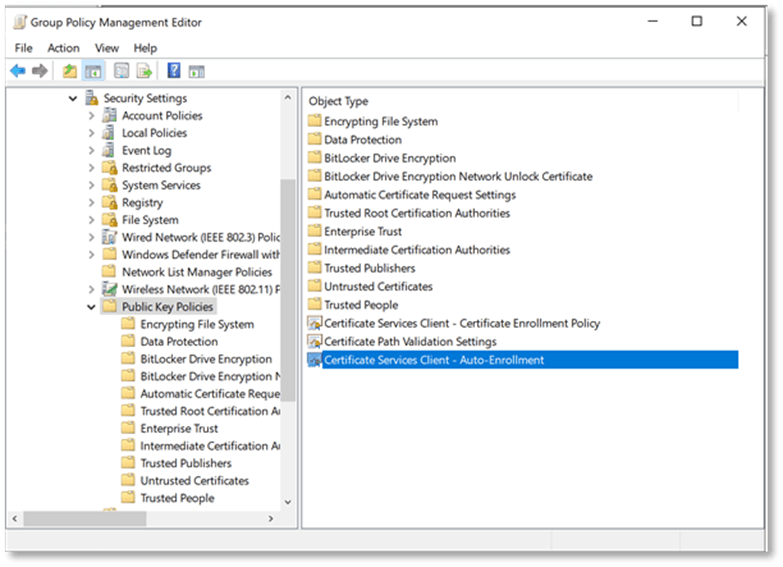Click the Back arrow toolbar icon
The image size is (783, 567).
point(18,71)
